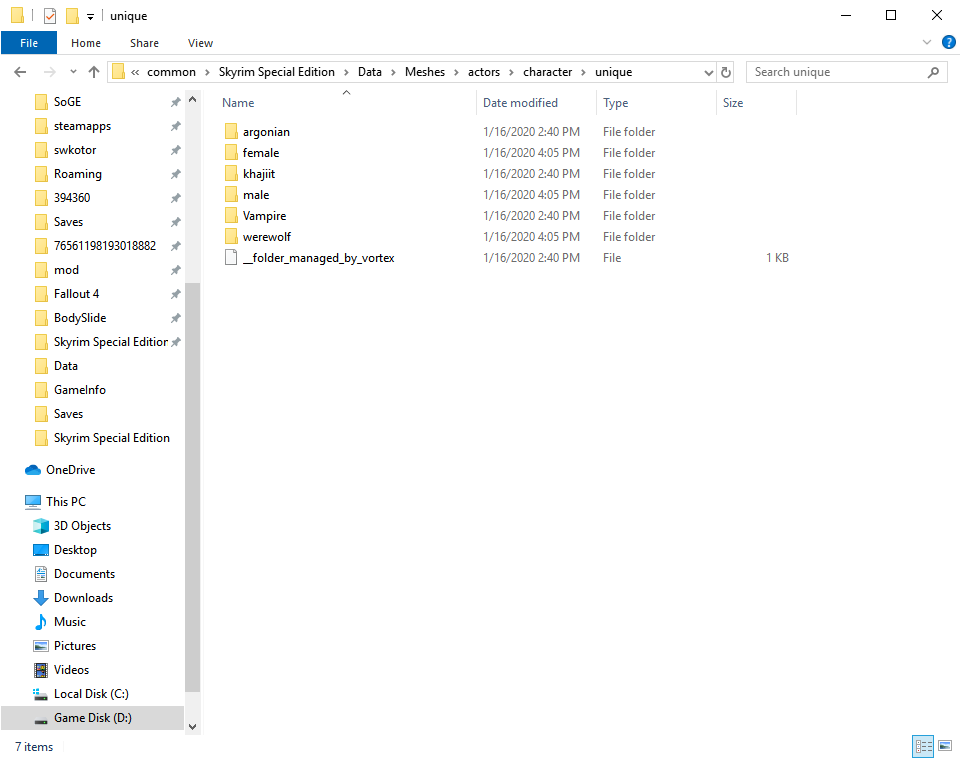Screen dimensions: 961x759
Task: Open the Help question mark icon
Action: [x=949, y=42]
